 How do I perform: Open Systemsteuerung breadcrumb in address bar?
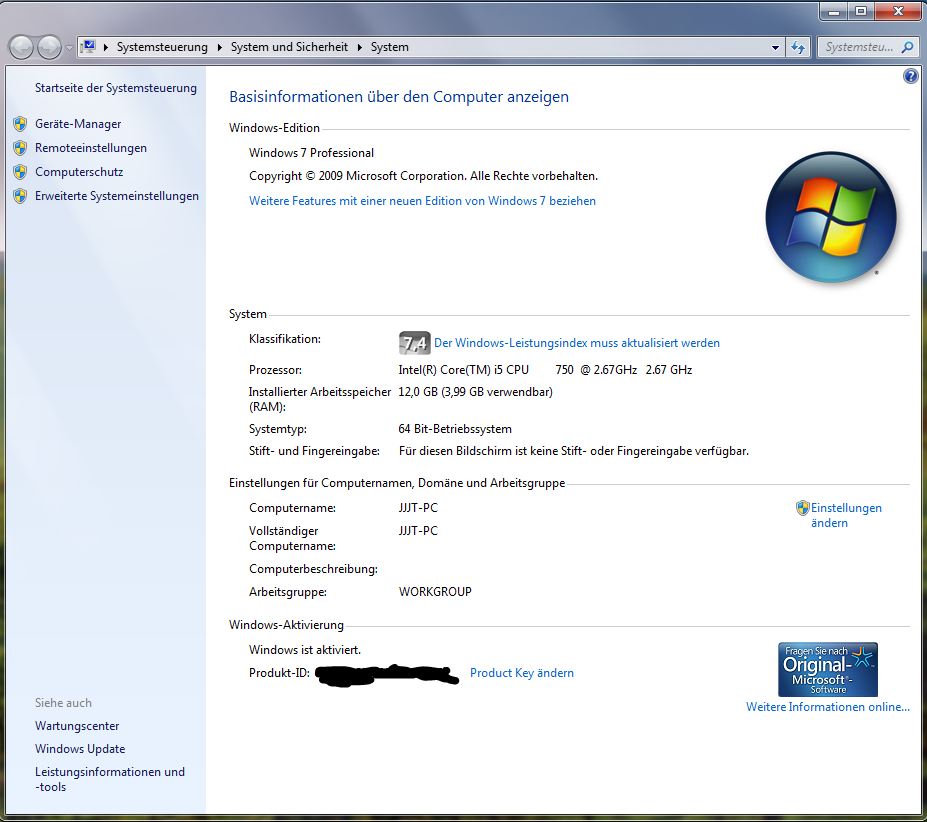coord(162,47)
